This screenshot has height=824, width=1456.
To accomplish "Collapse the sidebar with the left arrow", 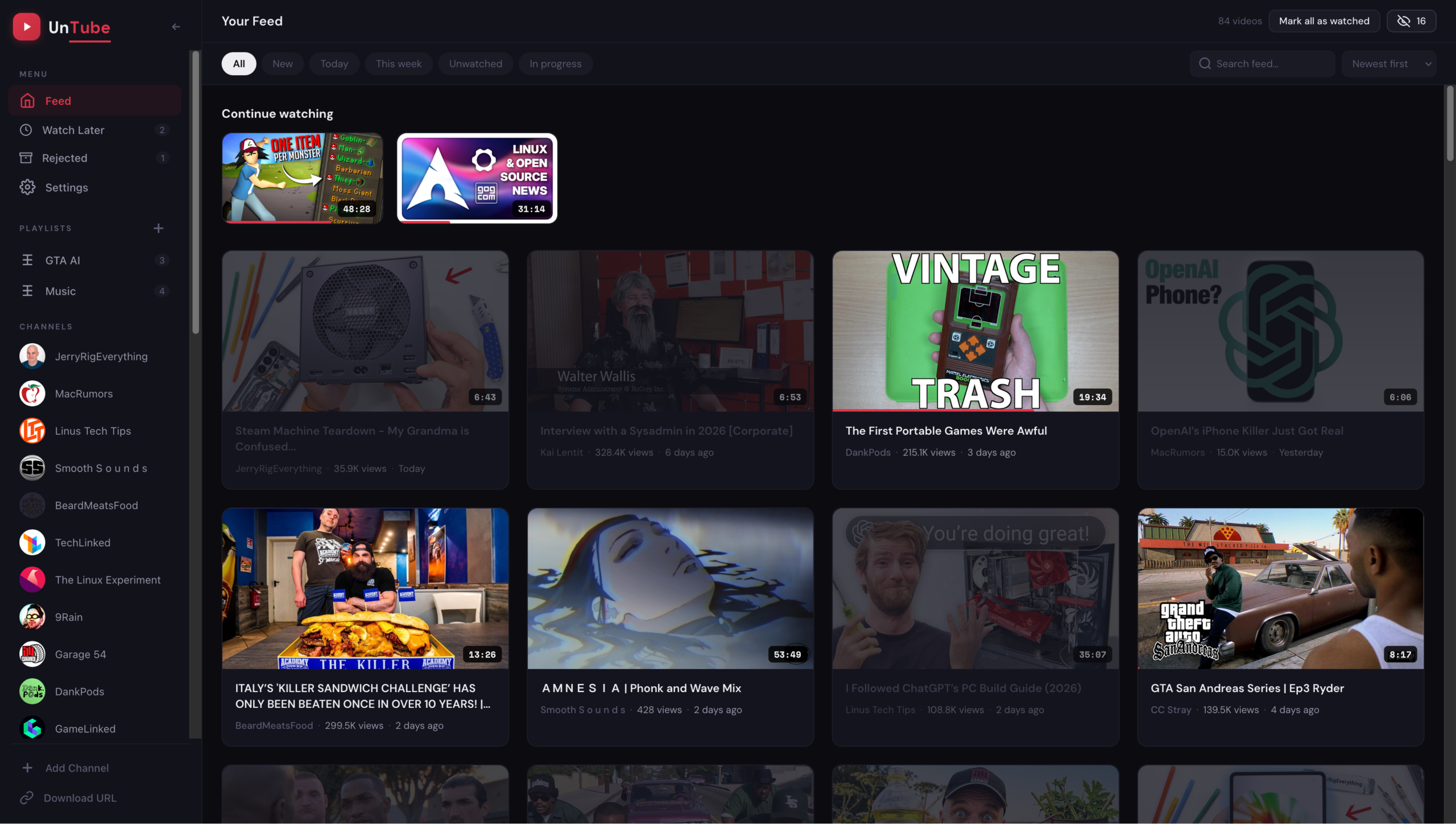I will click(x=176, y=27).
